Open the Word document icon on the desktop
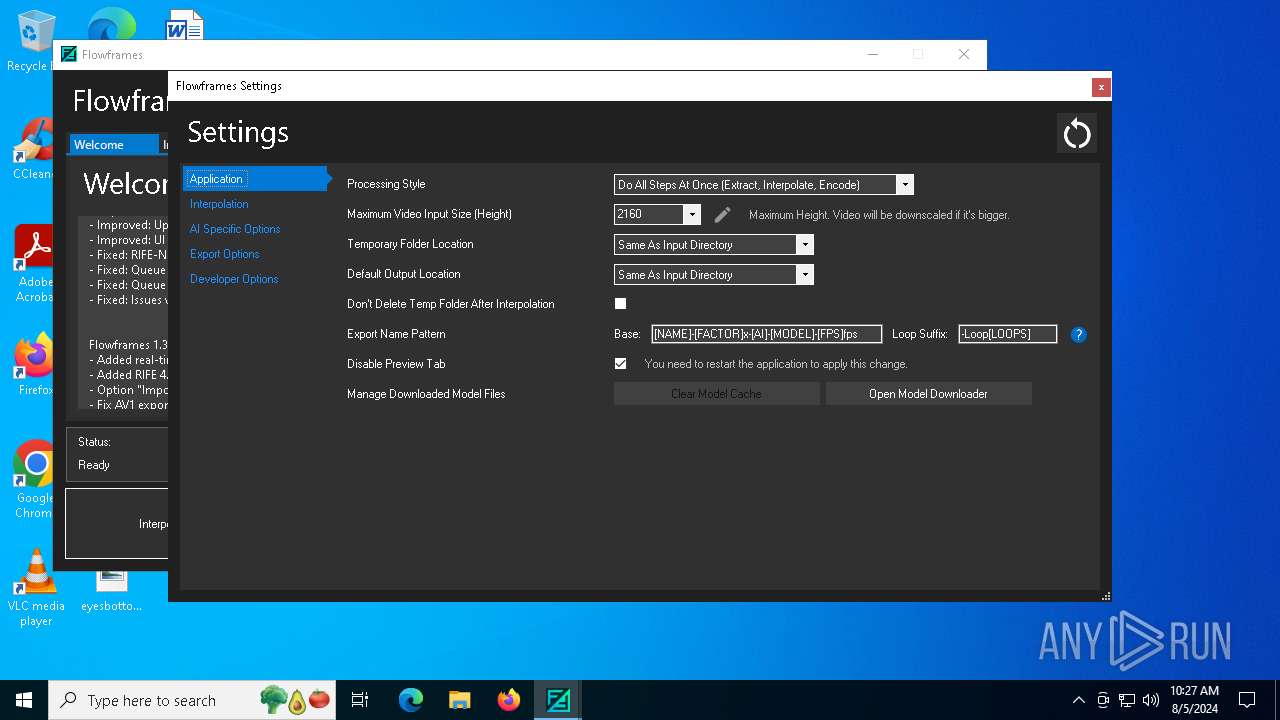 pyautogui.click(x=184, y=24)
